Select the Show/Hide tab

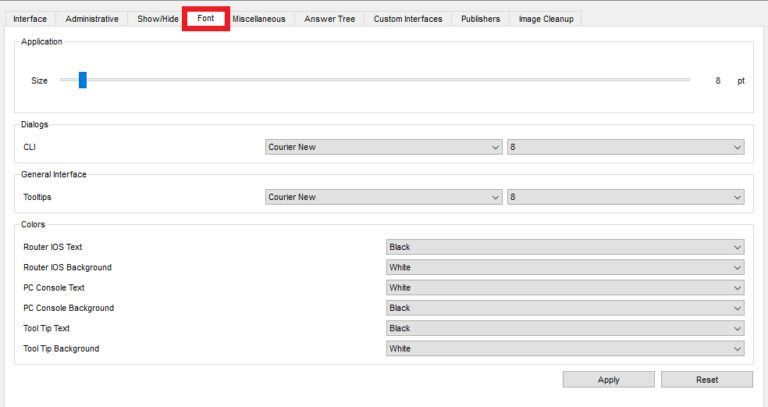click(x=157, y=19)
